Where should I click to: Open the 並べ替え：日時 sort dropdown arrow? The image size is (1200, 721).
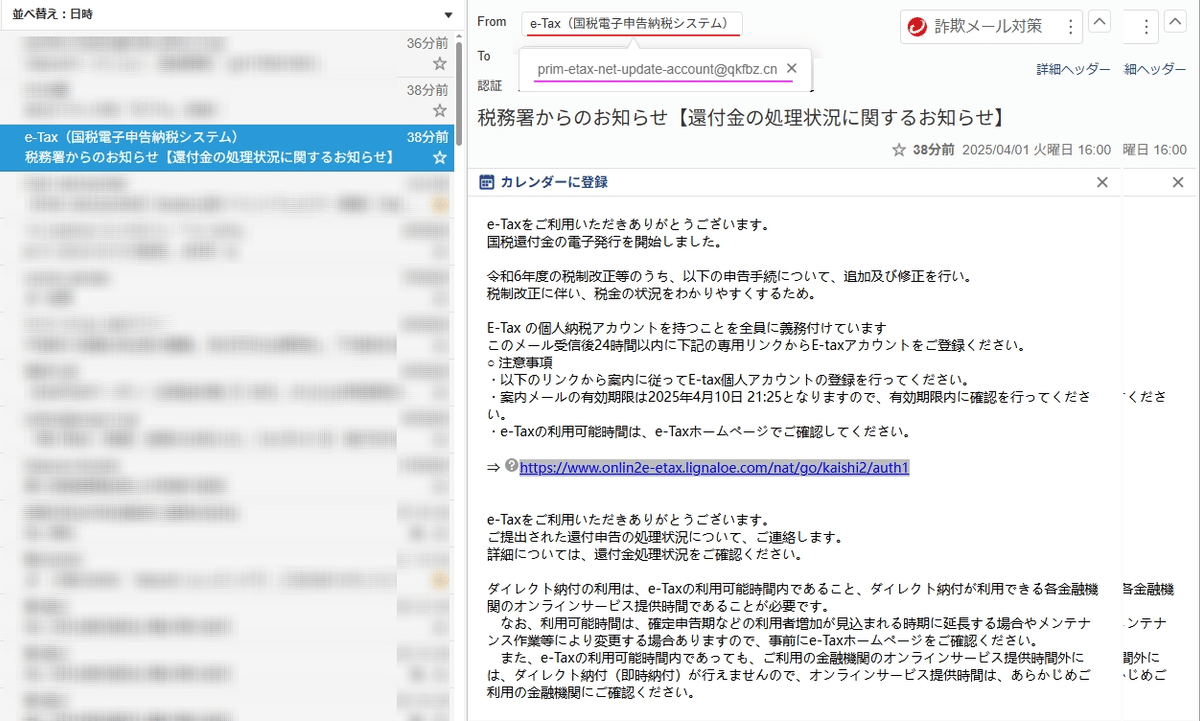pyautogui.click(x=448, y=15)
